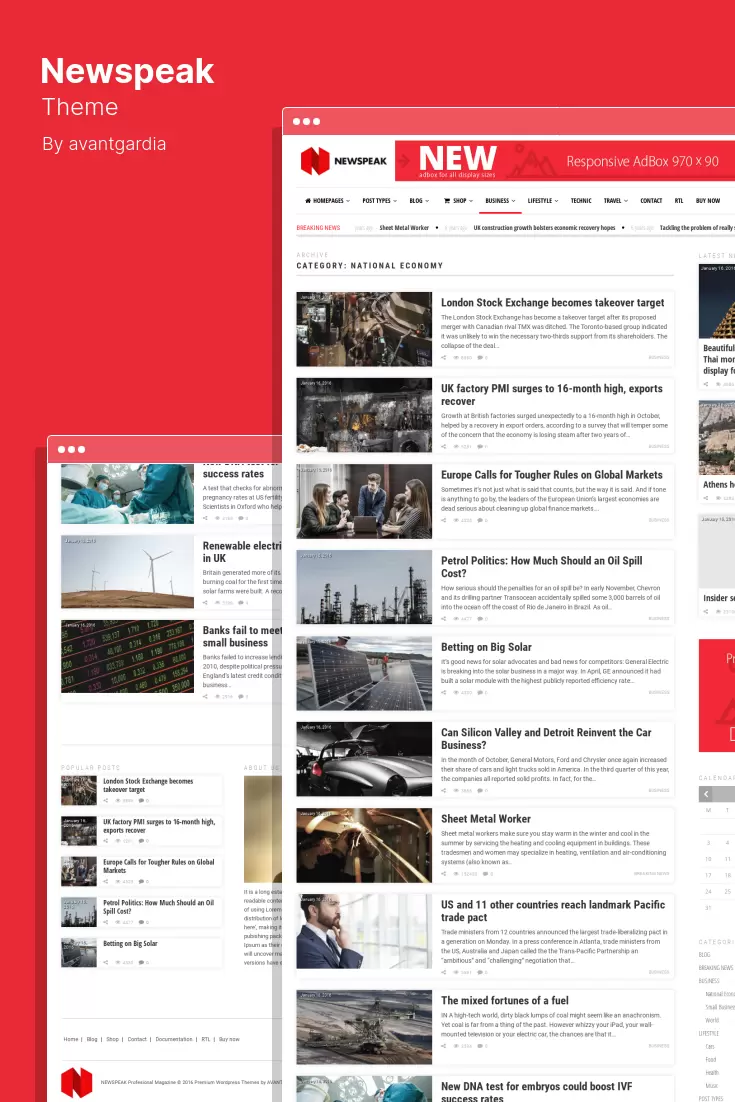Click share icon under Petrol Politics article
This screenshot has height=1102, width=735.
(x=443, y=618)
